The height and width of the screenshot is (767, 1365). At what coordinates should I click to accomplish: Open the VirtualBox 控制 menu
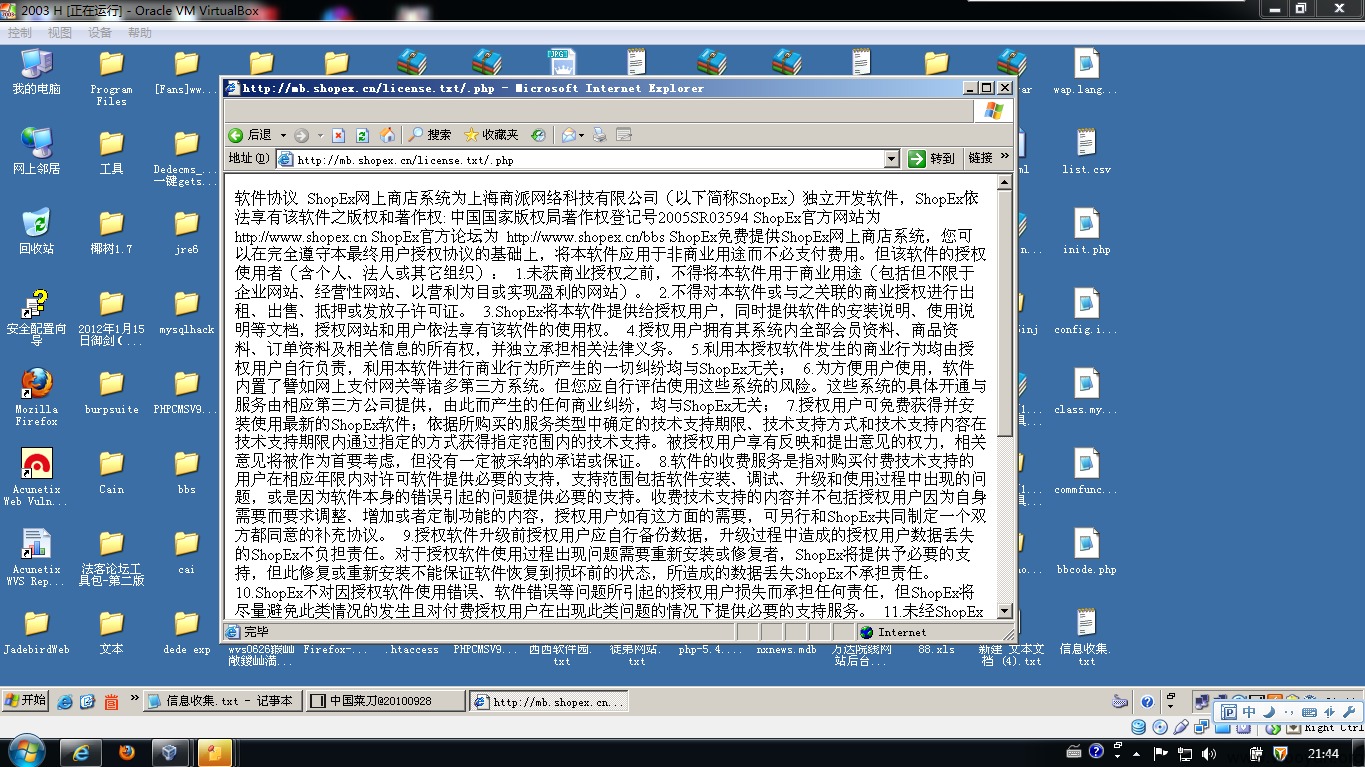[20, 33]
